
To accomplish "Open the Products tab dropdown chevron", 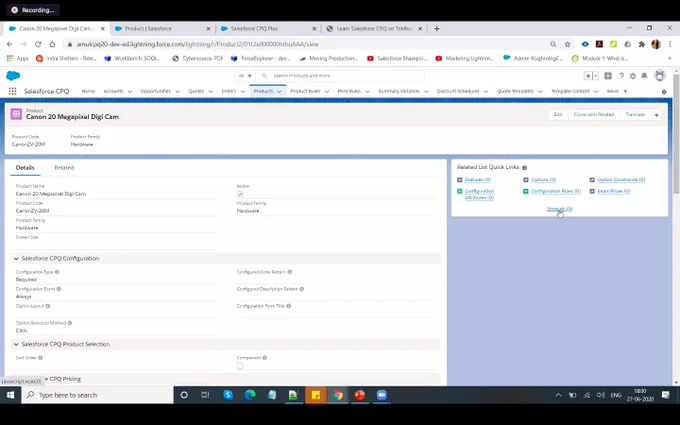I will pos(279,92).
